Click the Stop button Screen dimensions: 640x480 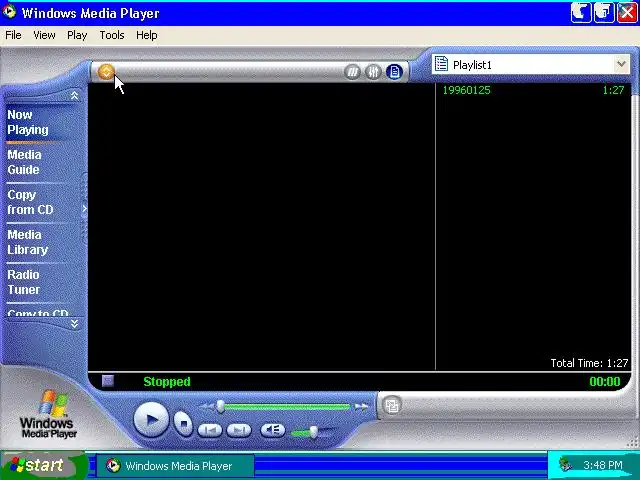click(x=183, y=424)
